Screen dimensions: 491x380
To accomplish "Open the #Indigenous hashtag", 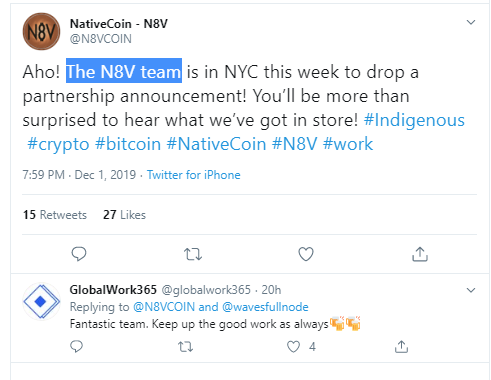I will [414, 120].
